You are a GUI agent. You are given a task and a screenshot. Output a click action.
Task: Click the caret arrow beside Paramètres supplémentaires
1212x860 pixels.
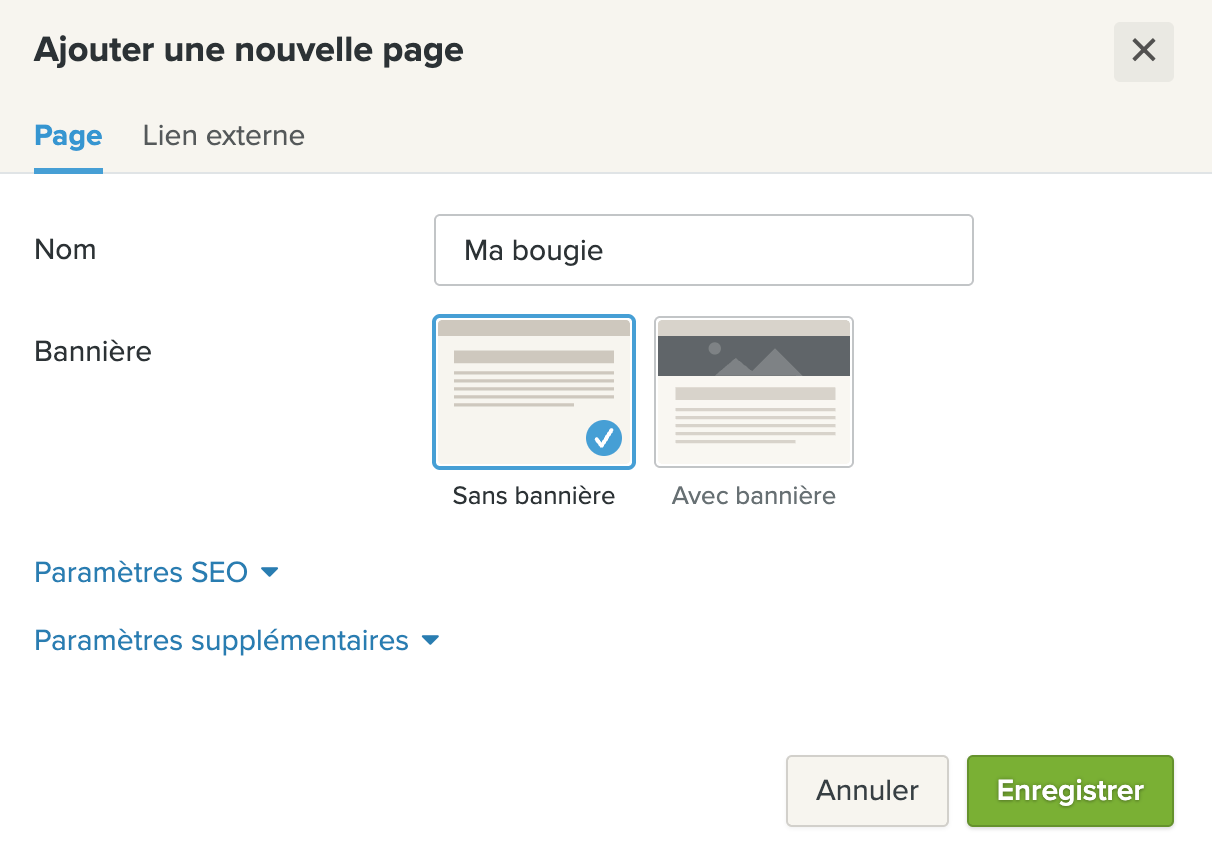(430, 641)
